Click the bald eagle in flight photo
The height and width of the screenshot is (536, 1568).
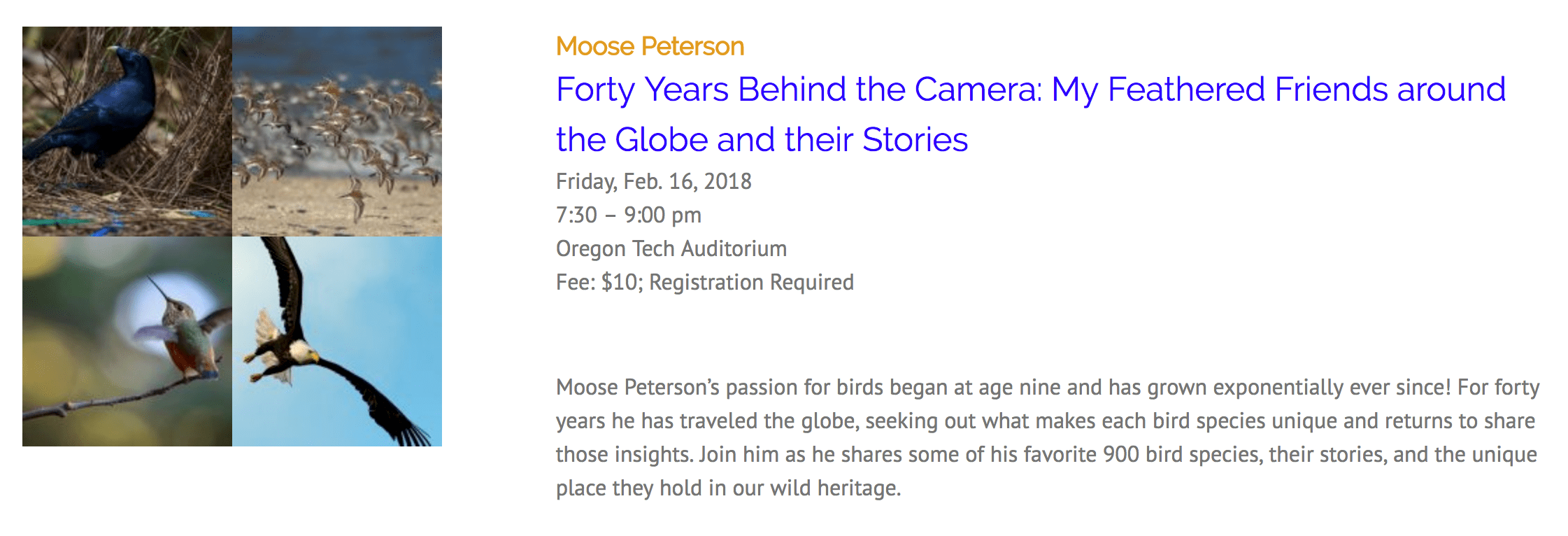[337, 341]
